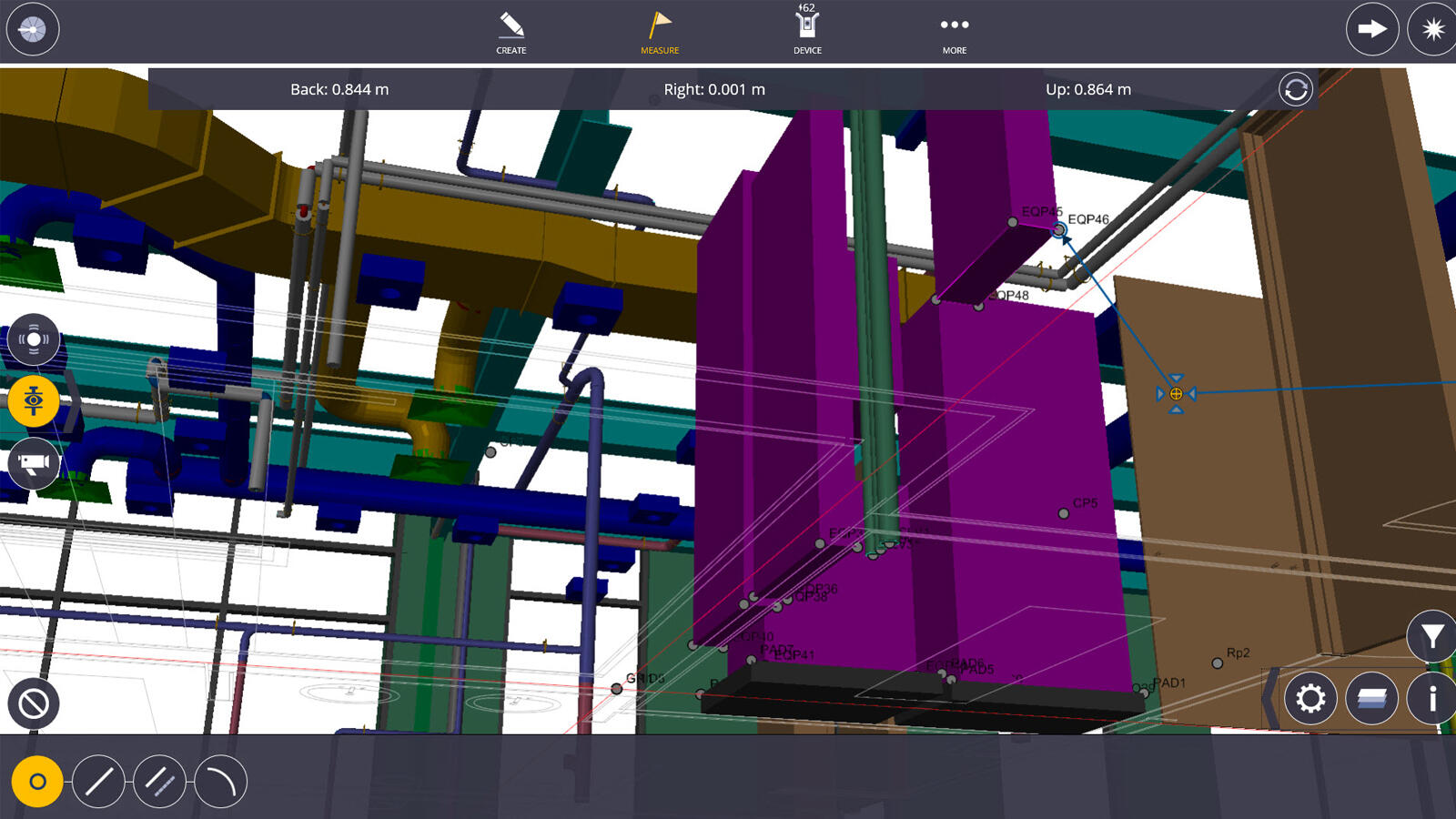Click the refresh icon in the measurement bar
The image size is (1456, 819).
(1297, 88)
